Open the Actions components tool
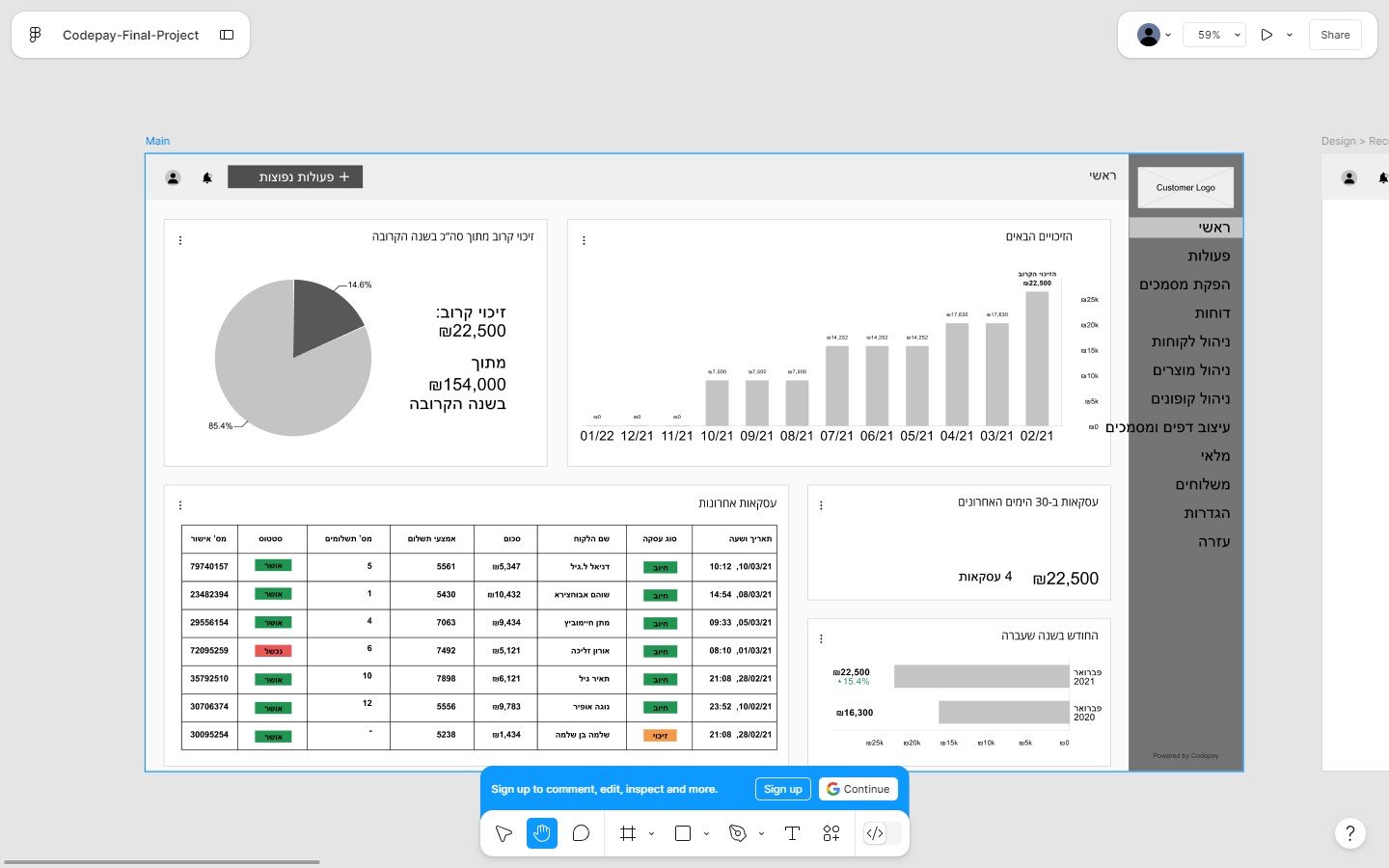 (831, 833)
